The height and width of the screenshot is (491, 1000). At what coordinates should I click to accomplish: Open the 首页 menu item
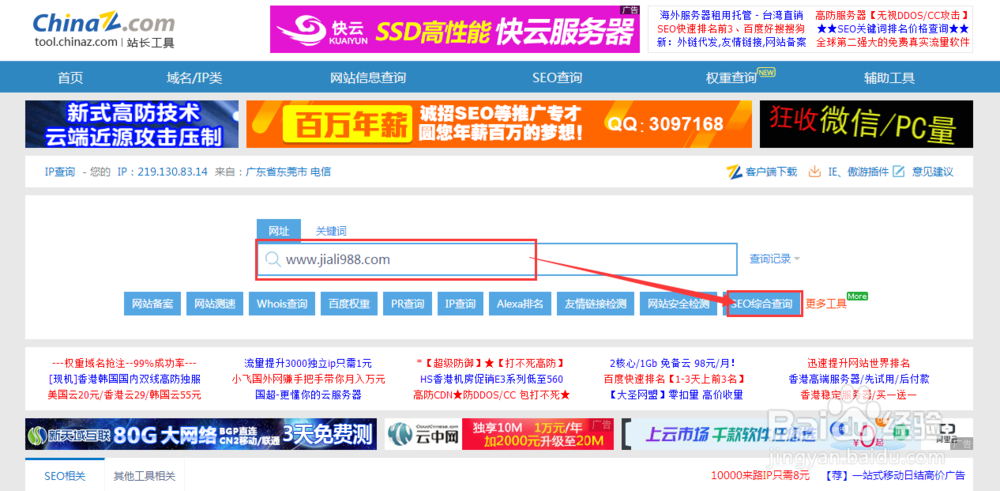tap(70, 78)
